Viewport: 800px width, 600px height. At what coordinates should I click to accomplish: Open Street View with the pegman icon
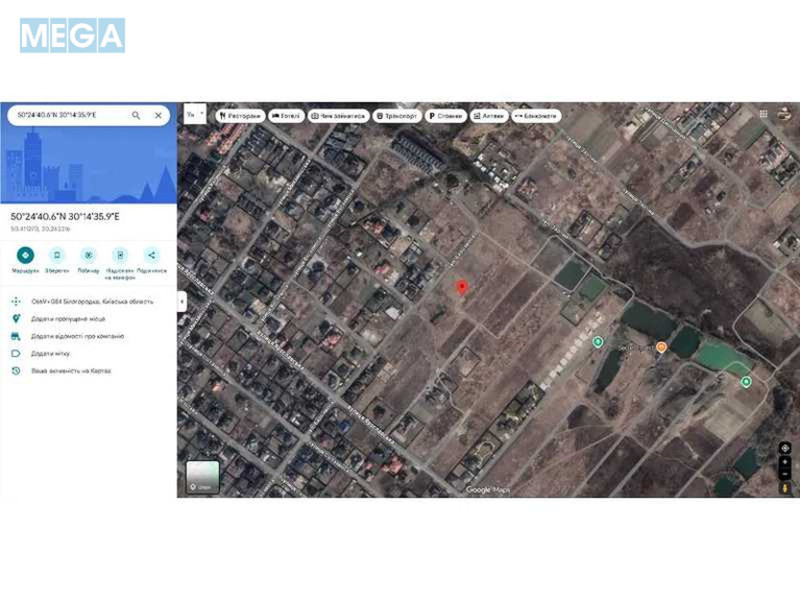tap(784, 487)
